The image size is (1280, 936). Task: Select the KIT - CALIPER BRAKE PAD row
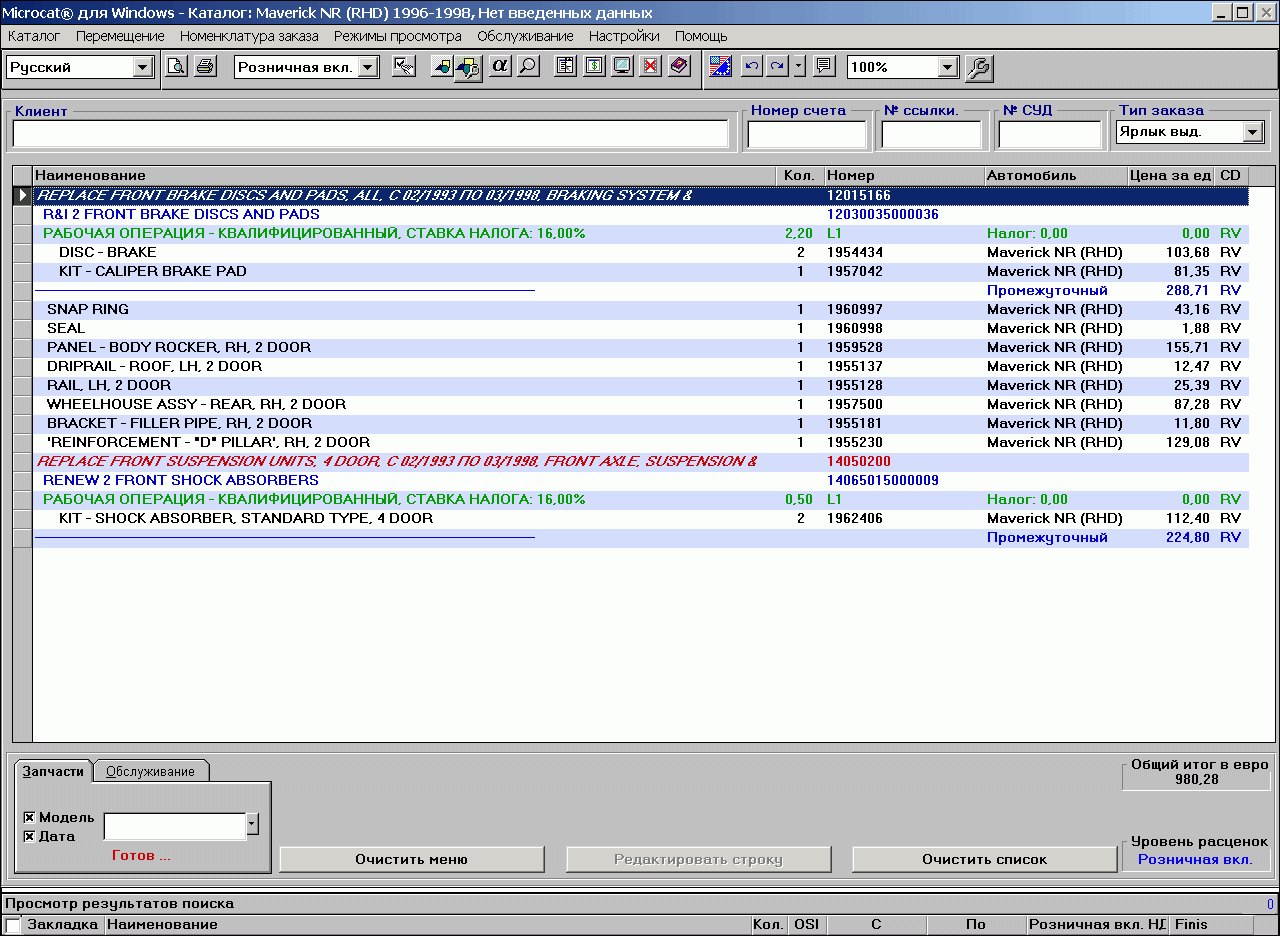[x=641, y=271]
